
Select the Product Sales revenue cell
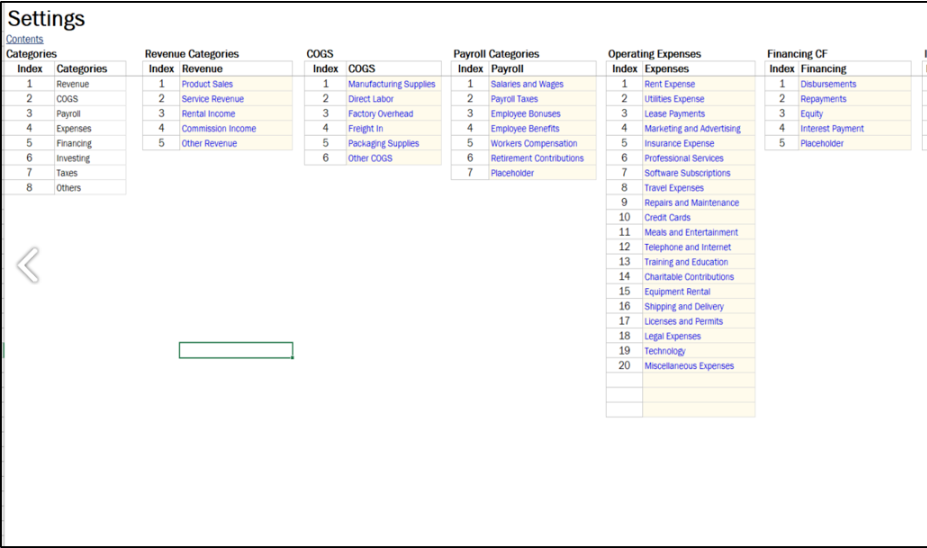tap(207, 84)
